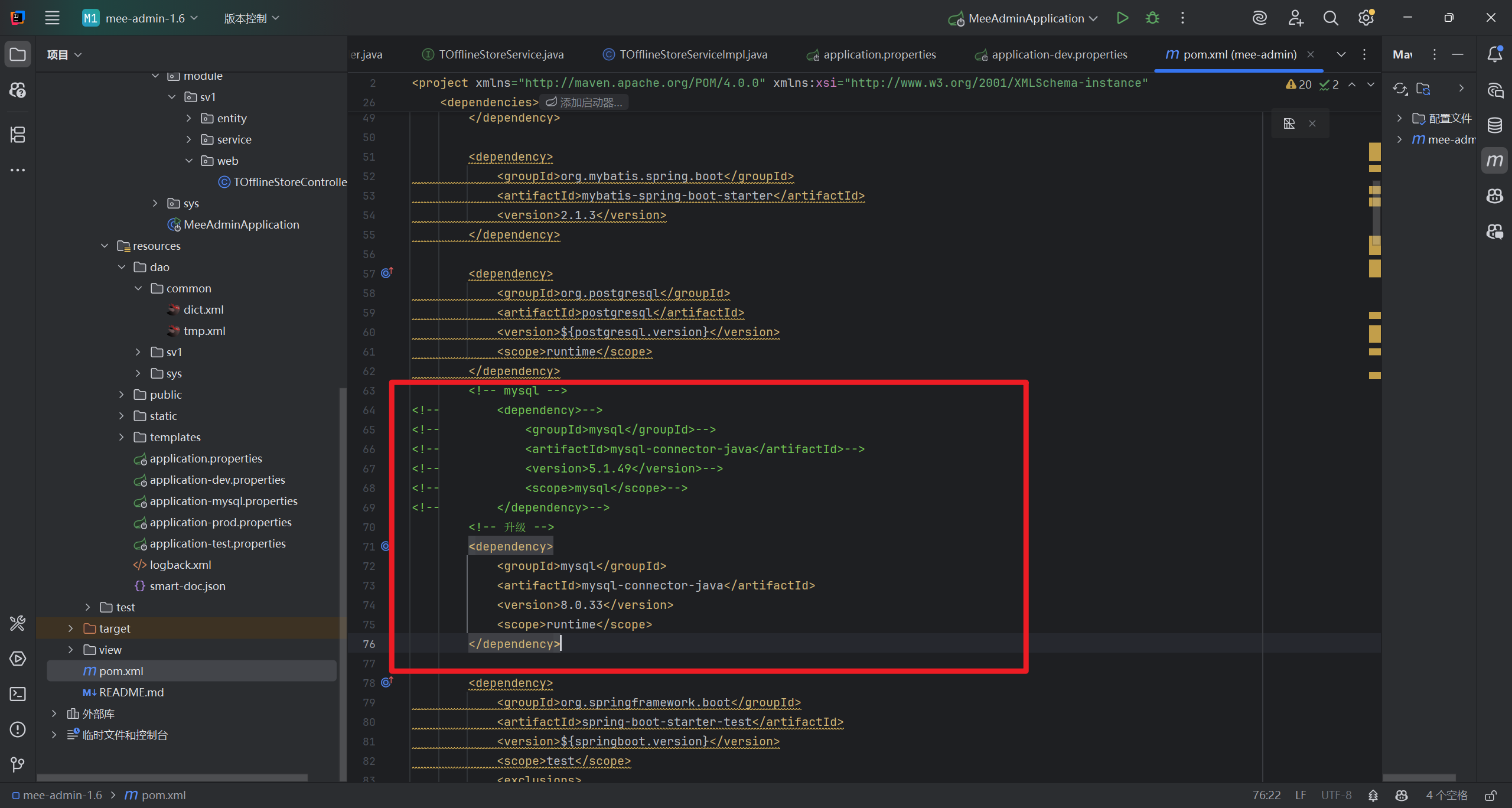1512x808 pixels.
Task: Expand the target folder
Action: pyautogui.click(x=71, y=628)
